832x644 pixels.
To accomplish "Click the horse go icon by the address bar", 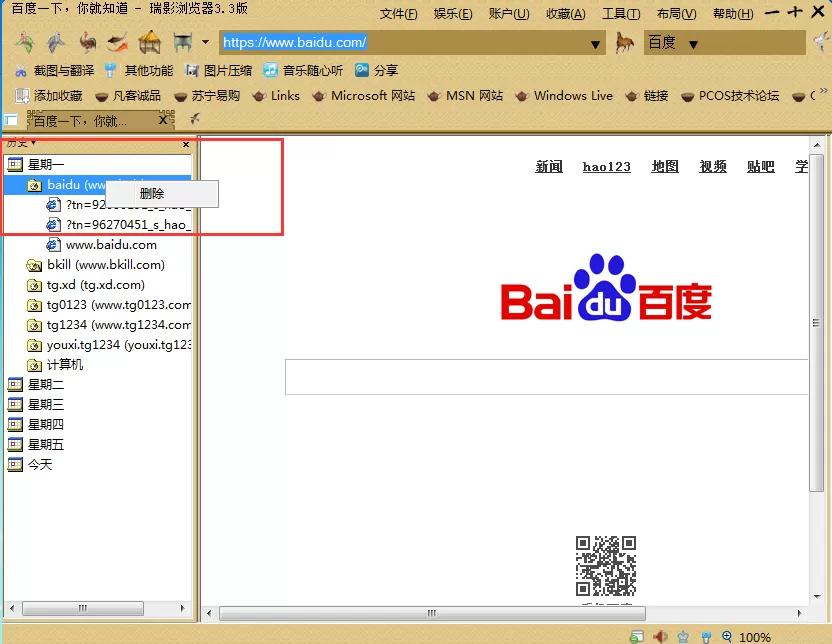I will pos(625,42).
